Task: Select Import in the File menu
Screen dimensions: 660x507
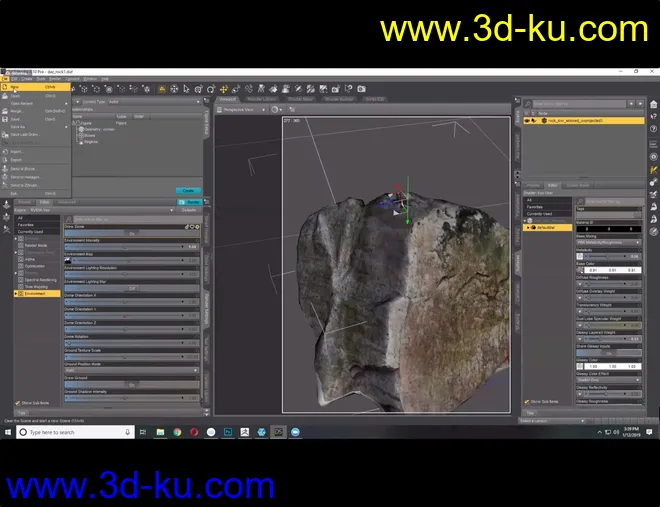Action: tap(35, 151)
